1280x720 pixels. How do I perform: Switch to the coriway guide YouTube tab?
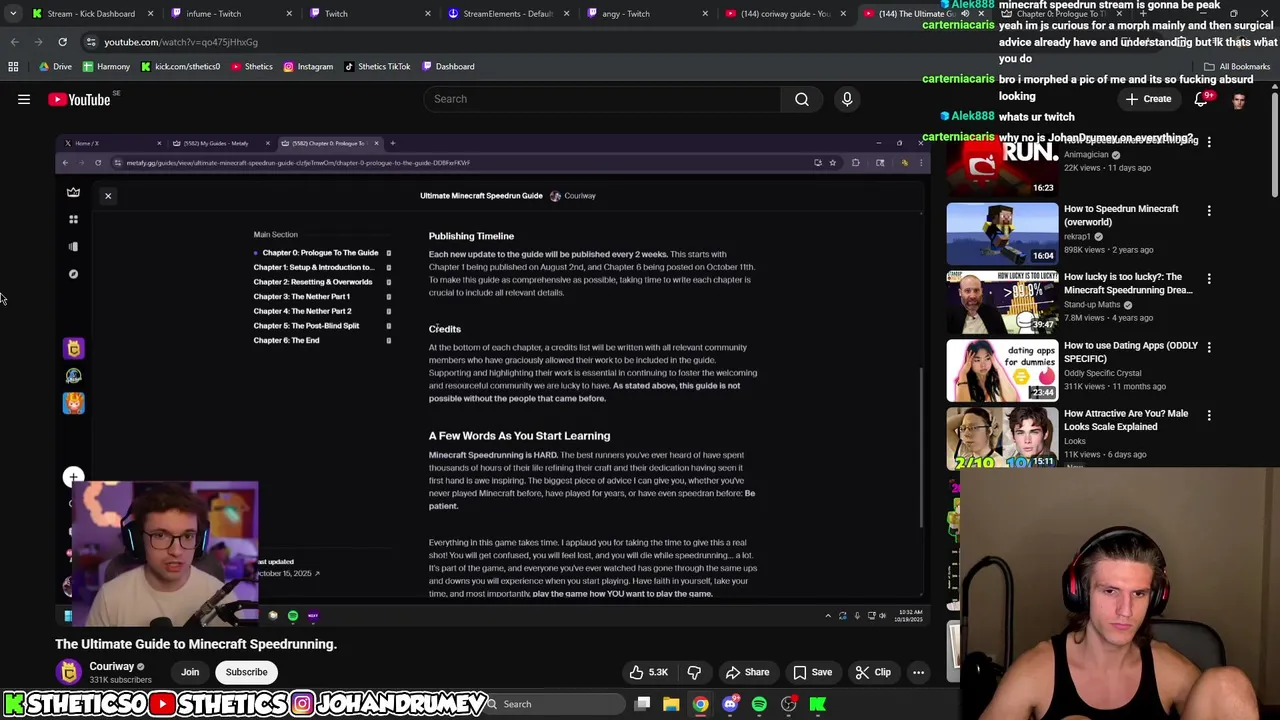[x=784, y=14]
